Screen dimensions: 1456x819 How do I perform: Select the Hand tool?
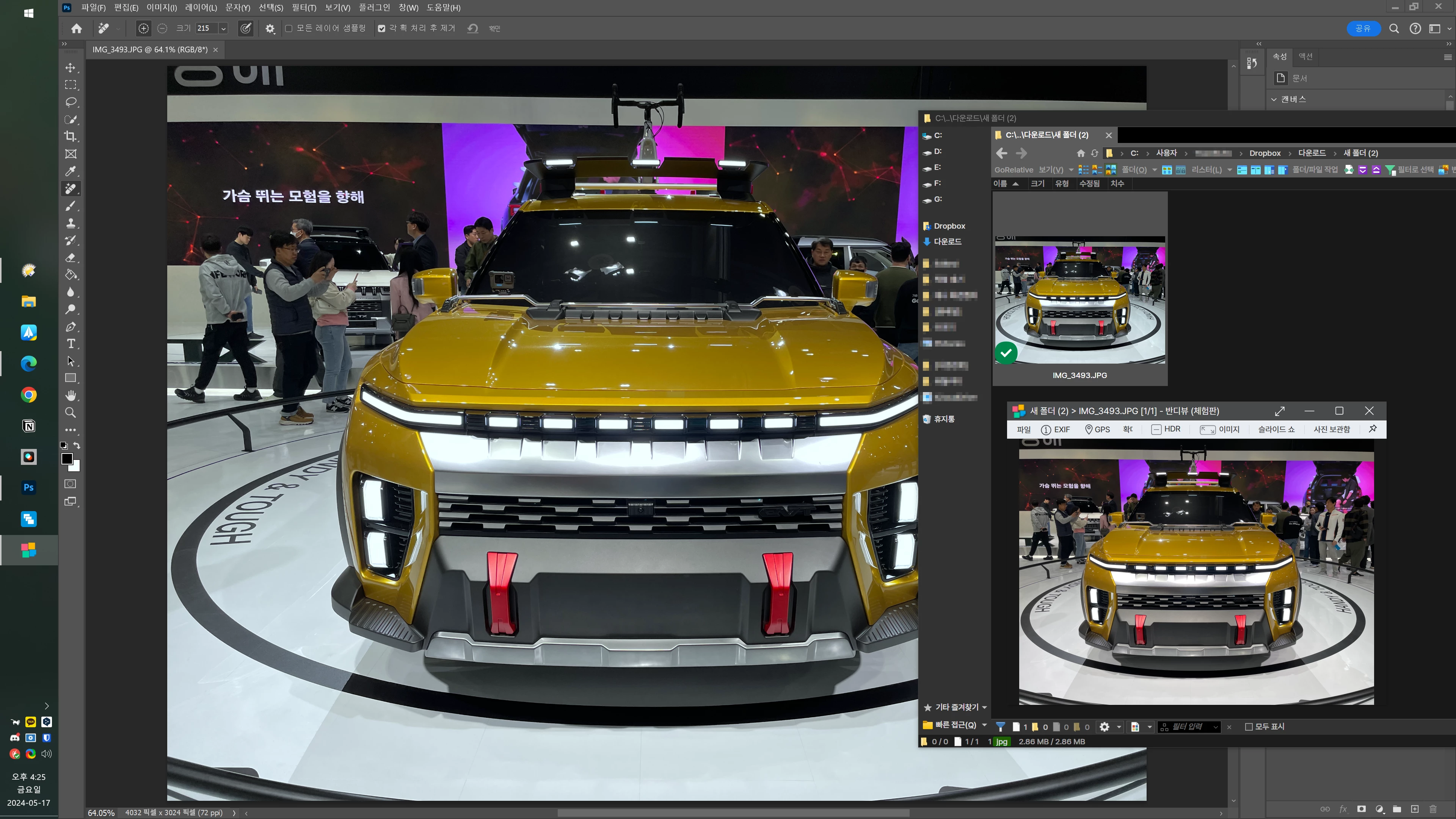(71, 395)
